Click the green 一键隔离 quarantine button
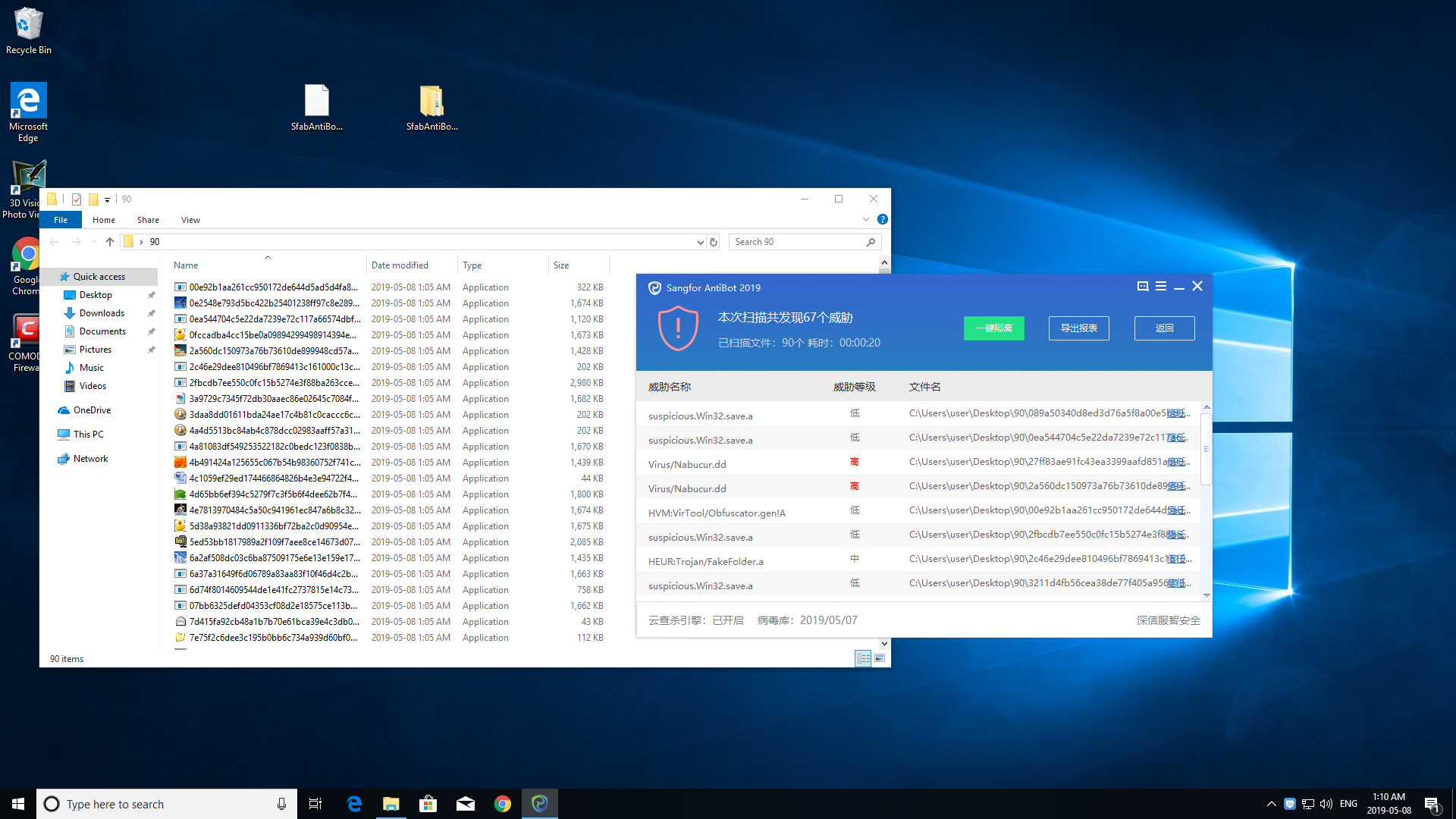 [x=993, y=328]
